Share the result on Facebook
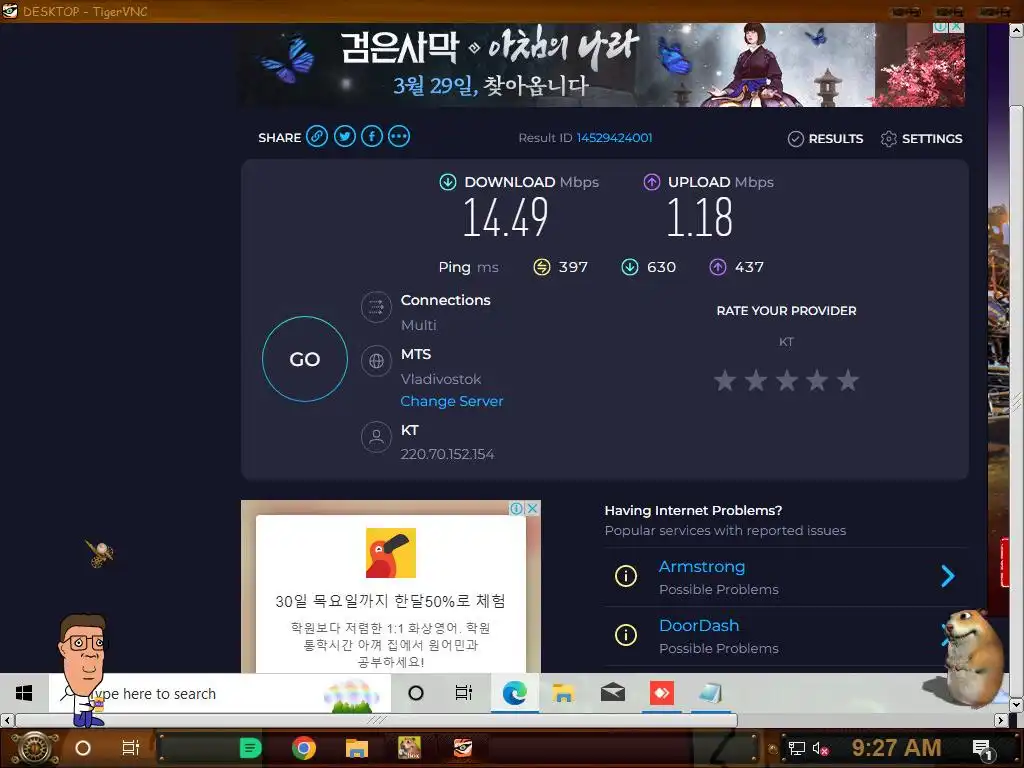 (x=372, y=136)
